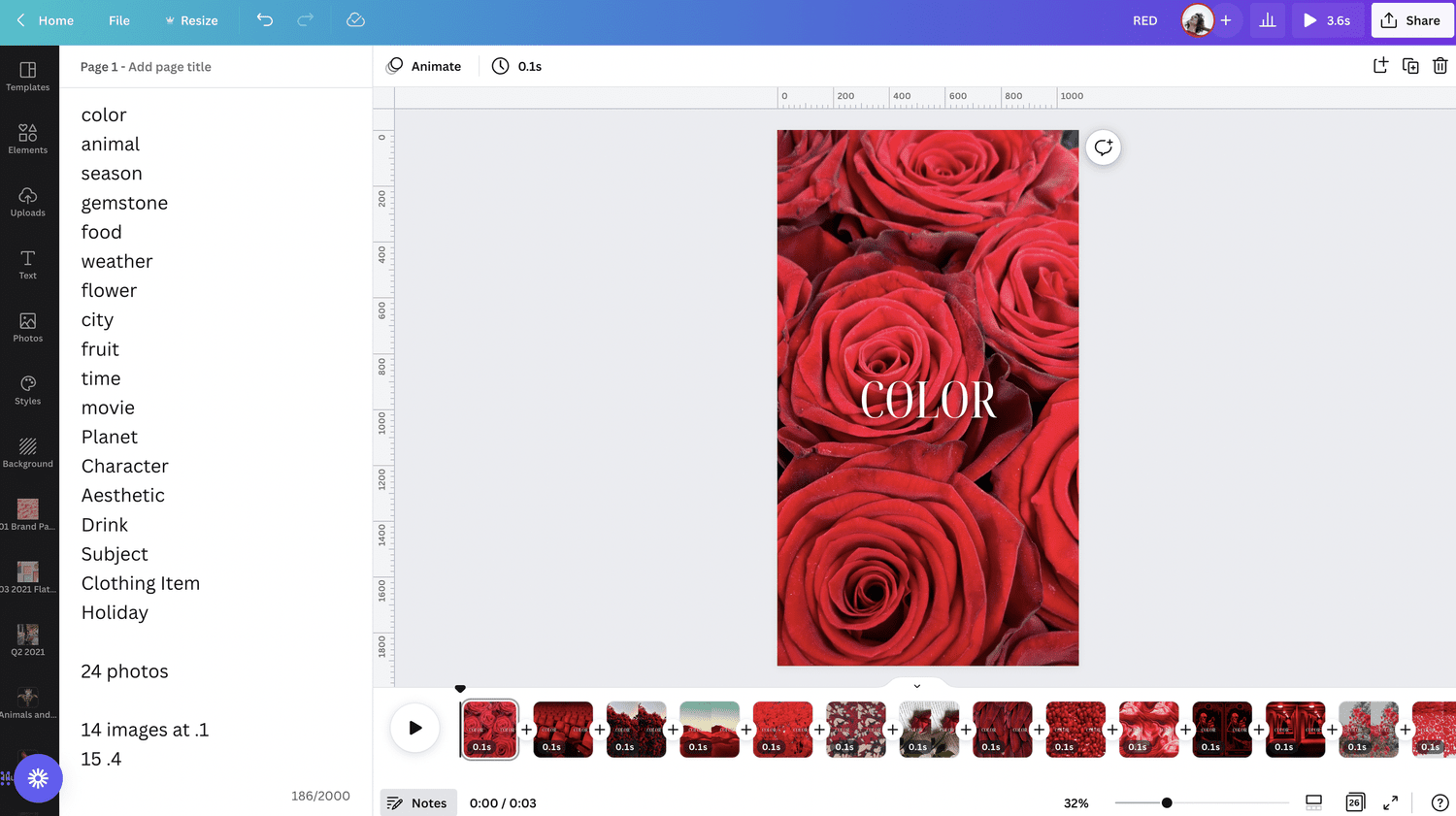Open the Resize options
The width and height of the screenshot is (1456, 816).
pos(191,20)
